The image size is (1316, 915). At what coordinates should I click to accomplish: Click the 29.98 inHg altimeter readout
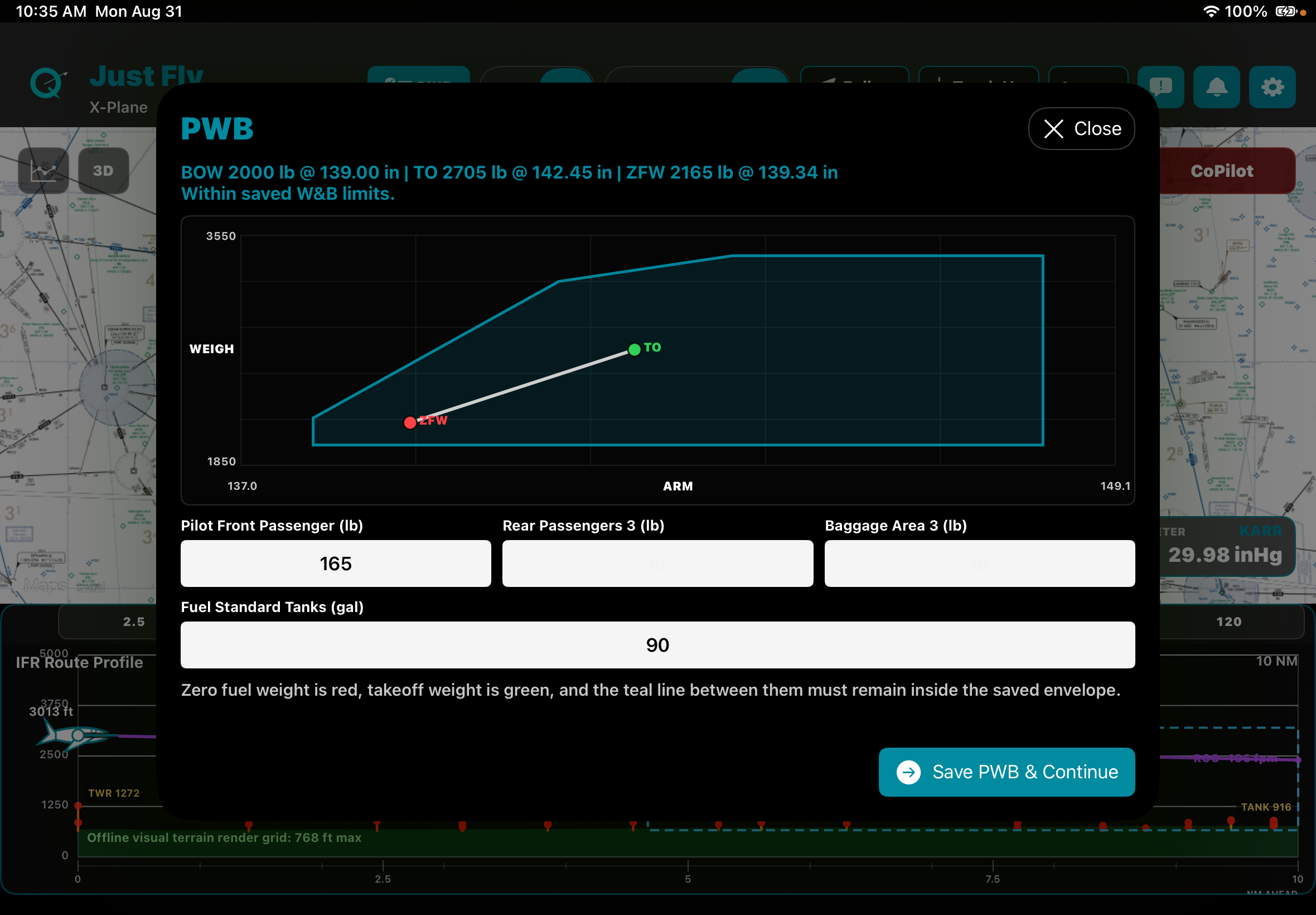1225,555
